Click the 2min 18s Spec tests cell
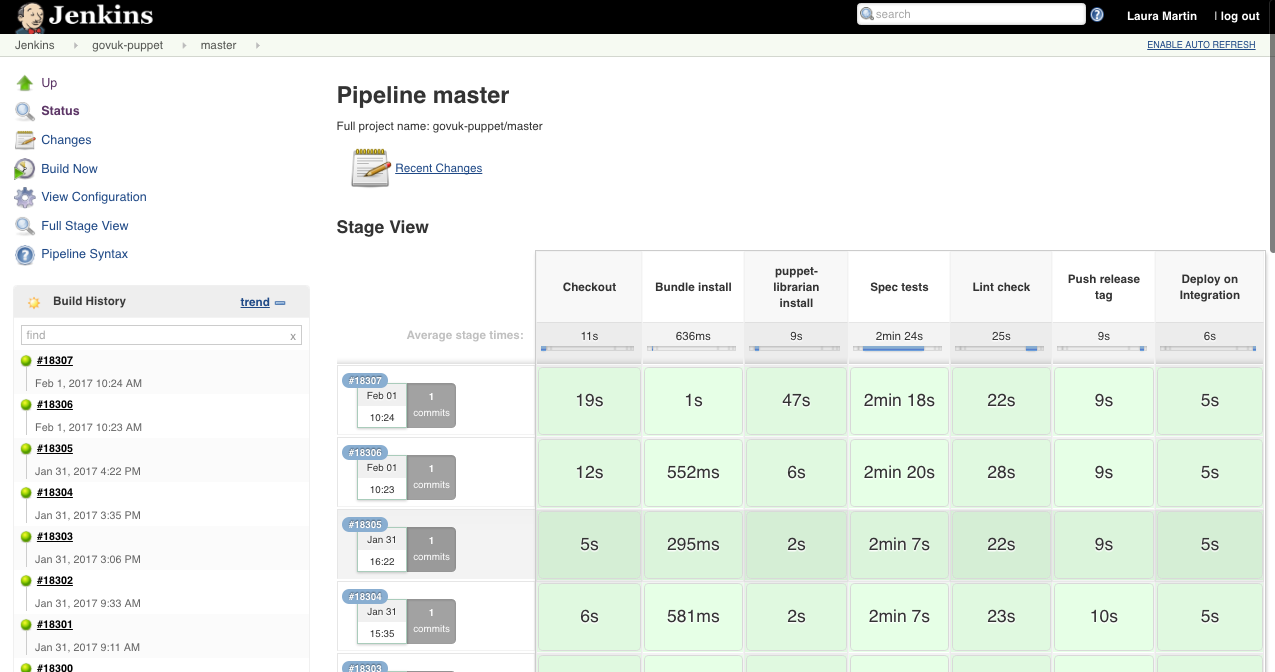This screenshot has width=1275, height=672. 899,401
